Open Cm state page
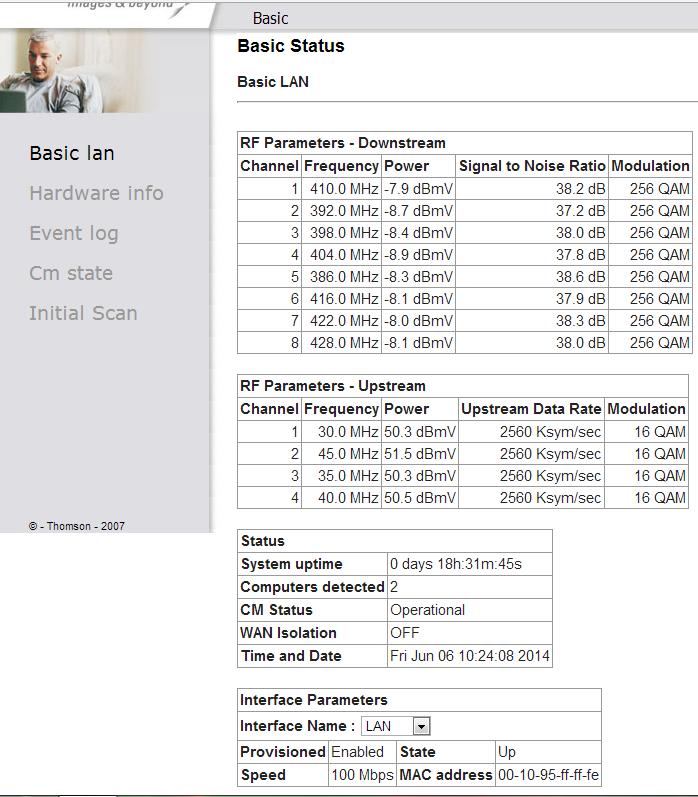Screen dimensions: 698x797 tap(71, 273)
